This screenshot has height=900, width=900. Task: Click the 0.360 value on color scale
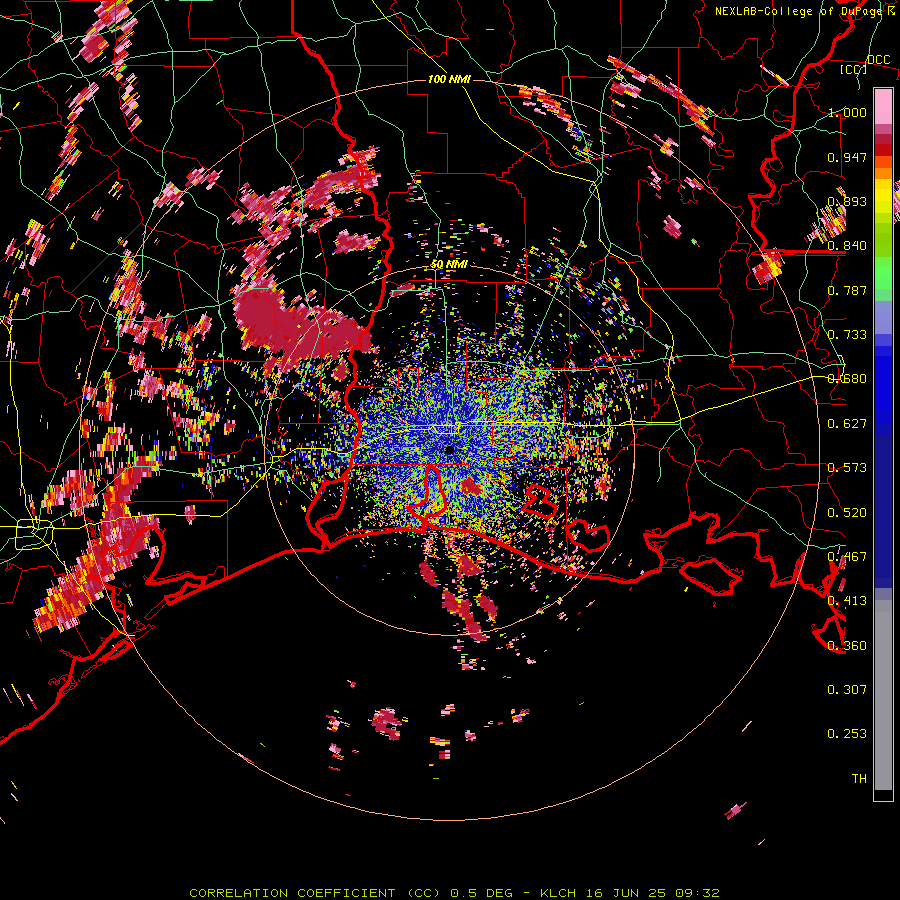click(847, 646)
